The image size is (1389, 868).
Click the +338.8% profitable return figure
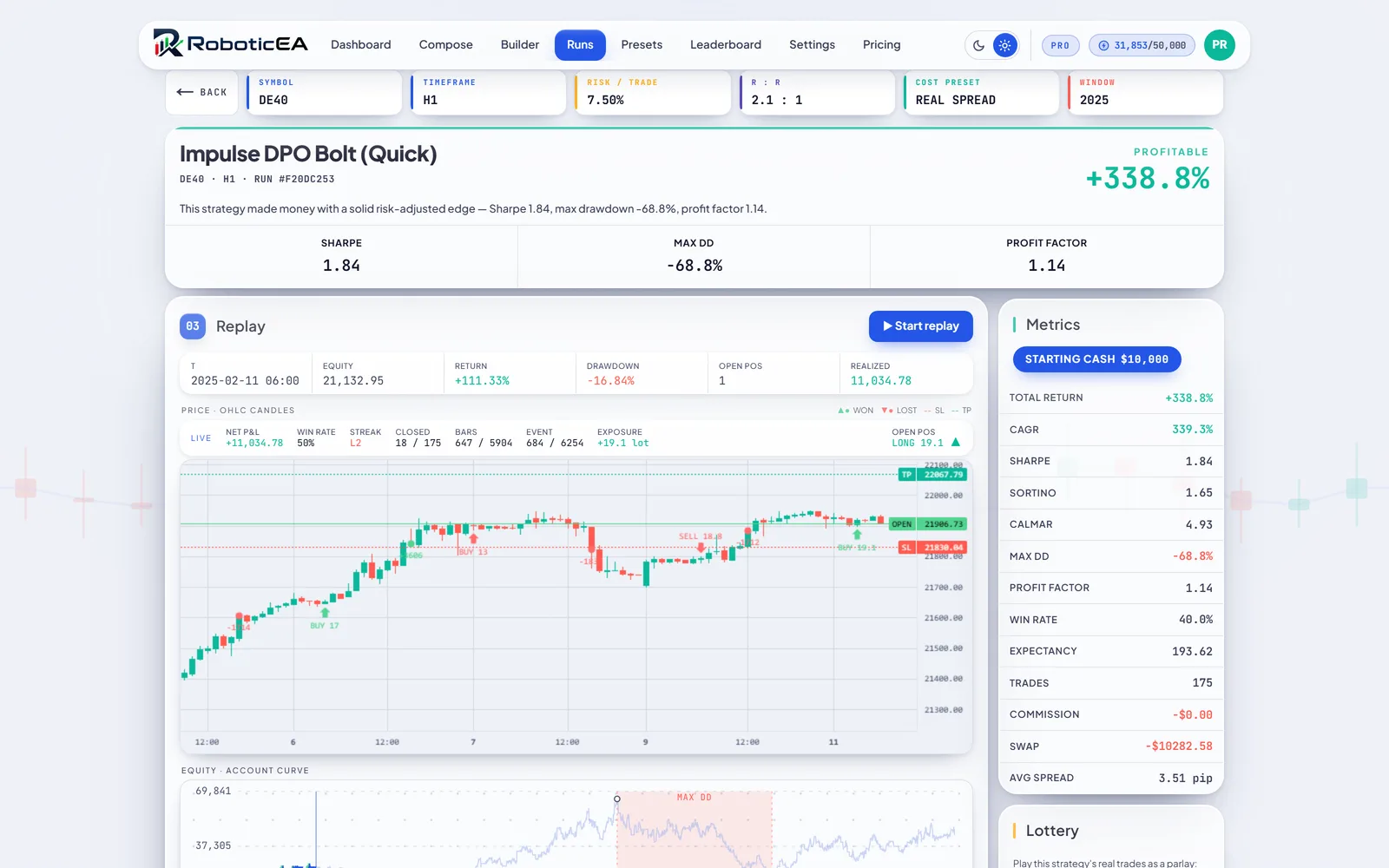pos(1148,179)
